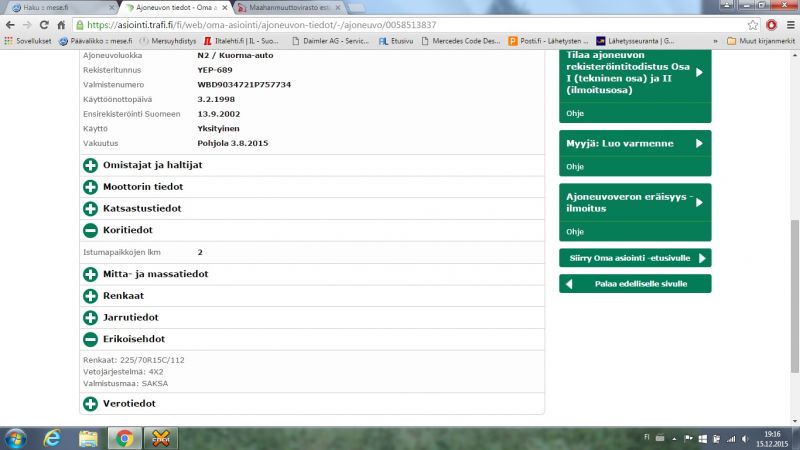
Task: Open the Mersuyhdistys bookmark
Action: 167,41
